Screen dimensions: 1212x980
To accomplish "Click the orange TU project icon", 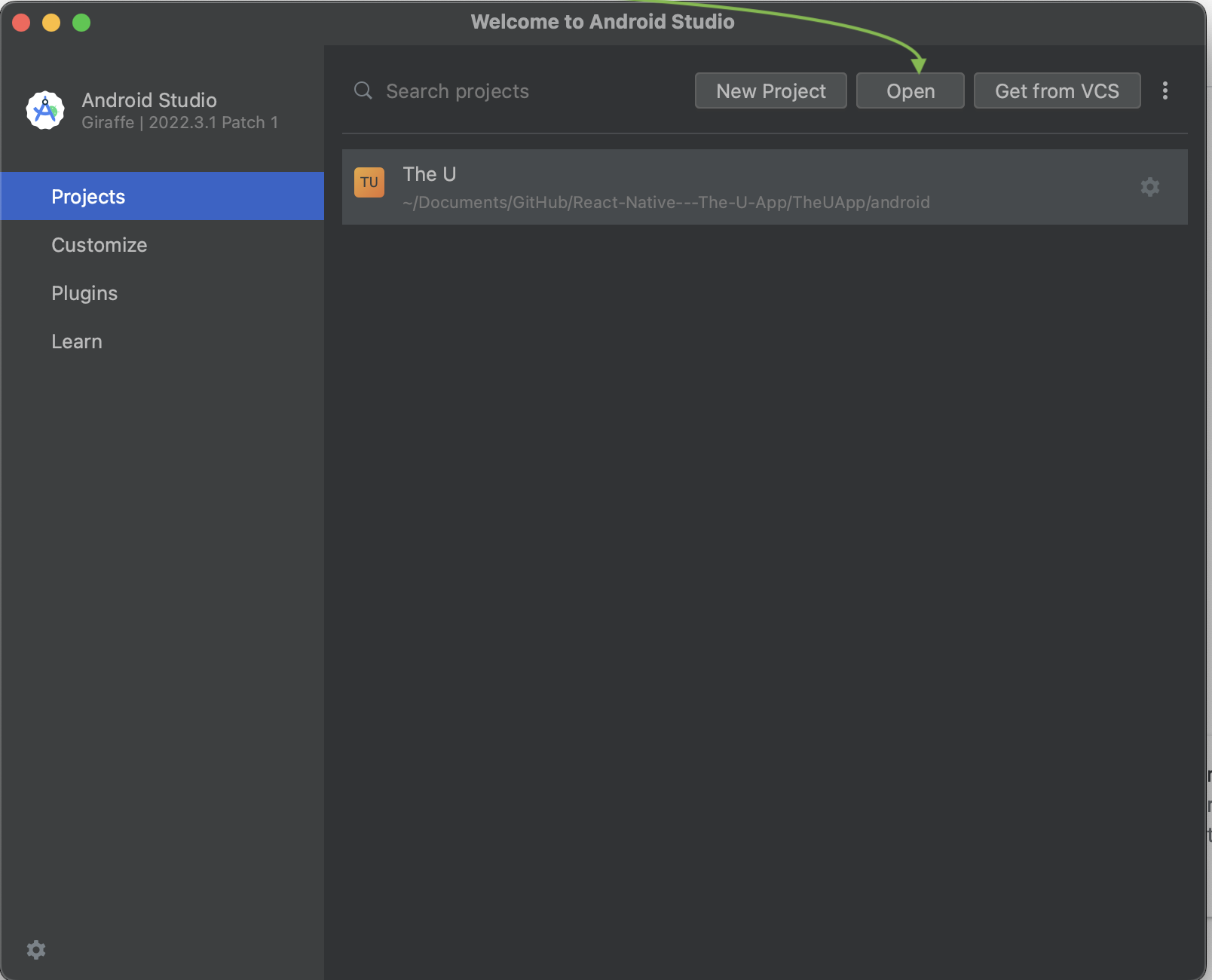I will click(369, 182).
